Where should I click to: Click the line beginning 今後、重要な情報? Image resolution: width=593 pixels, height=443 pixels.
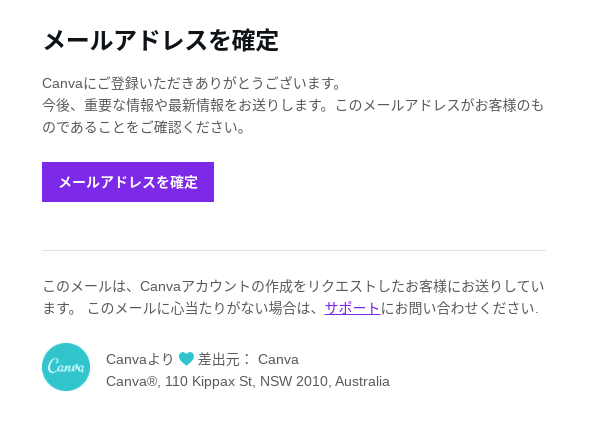pos(293,106)
